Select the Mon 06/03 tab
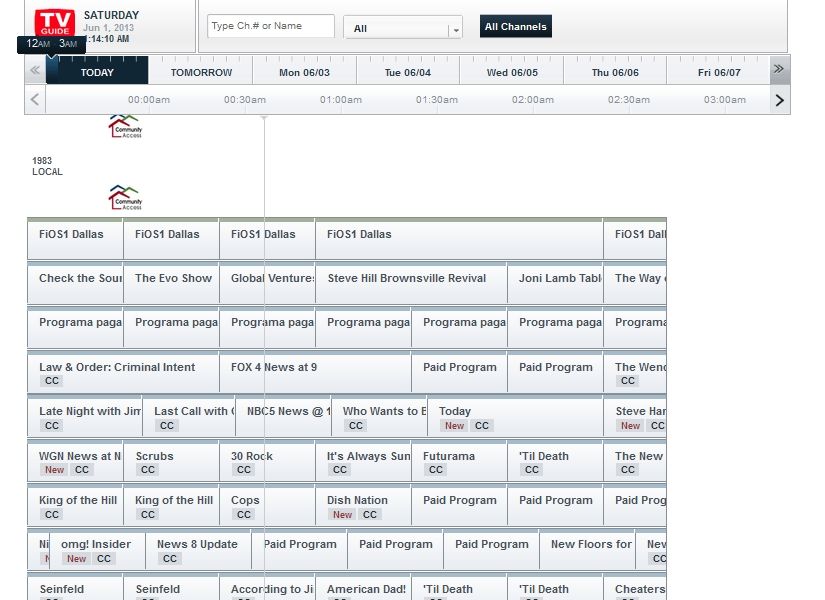This screenshot has height=600, width=825. click(304, 73)
